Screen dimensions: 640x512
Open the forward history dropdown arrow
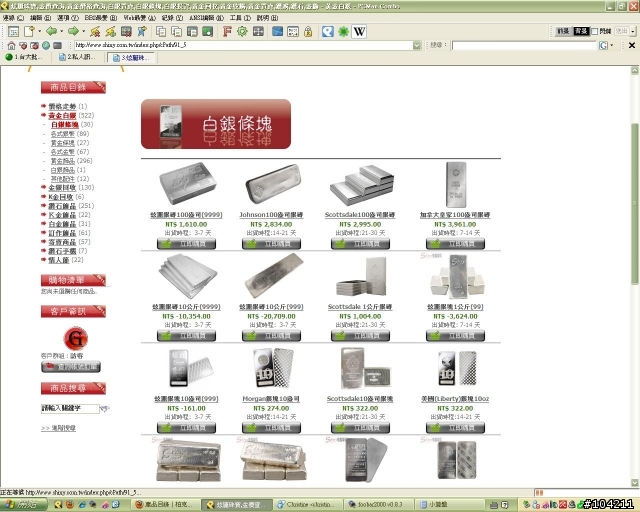pos(83,31)
